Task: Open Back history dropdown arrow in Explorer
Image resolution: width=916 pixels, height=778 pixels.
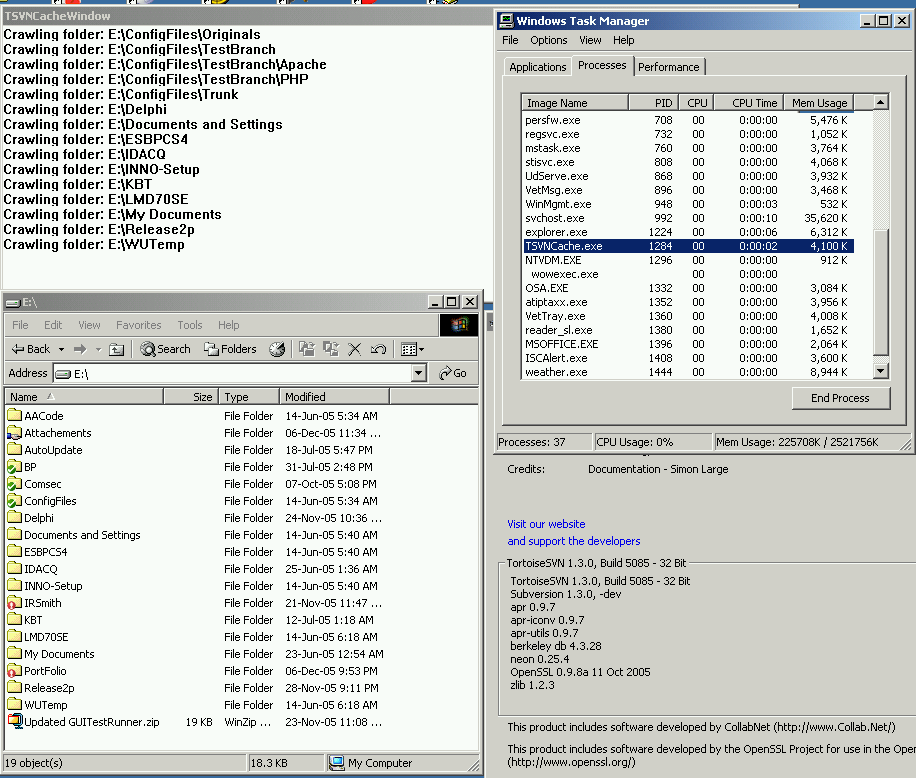Action: tap(61, 349)
